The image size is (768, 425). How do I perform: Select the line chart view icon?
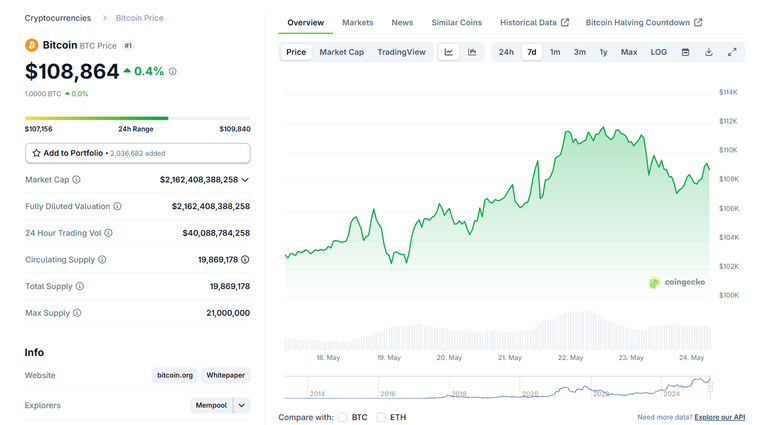(x=449, y=52)
